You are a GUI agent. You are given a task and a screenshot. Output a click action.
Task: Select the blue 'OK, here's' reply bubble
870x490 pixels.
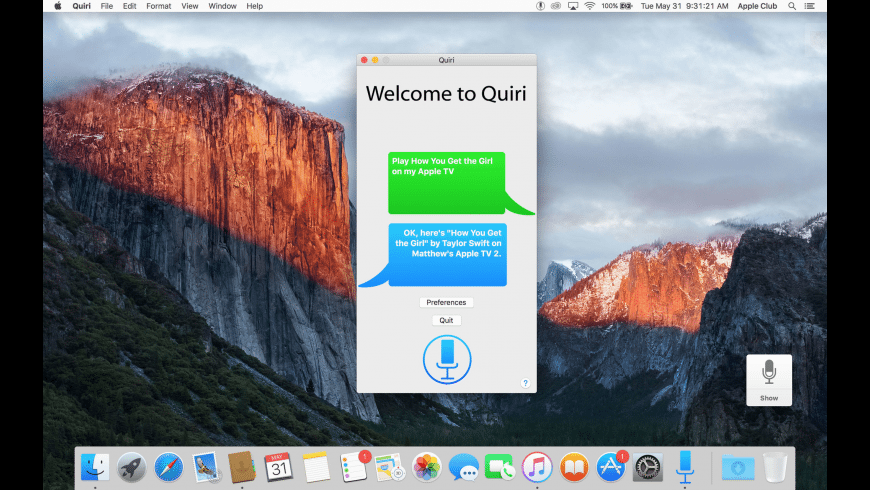tap(447, 255)
